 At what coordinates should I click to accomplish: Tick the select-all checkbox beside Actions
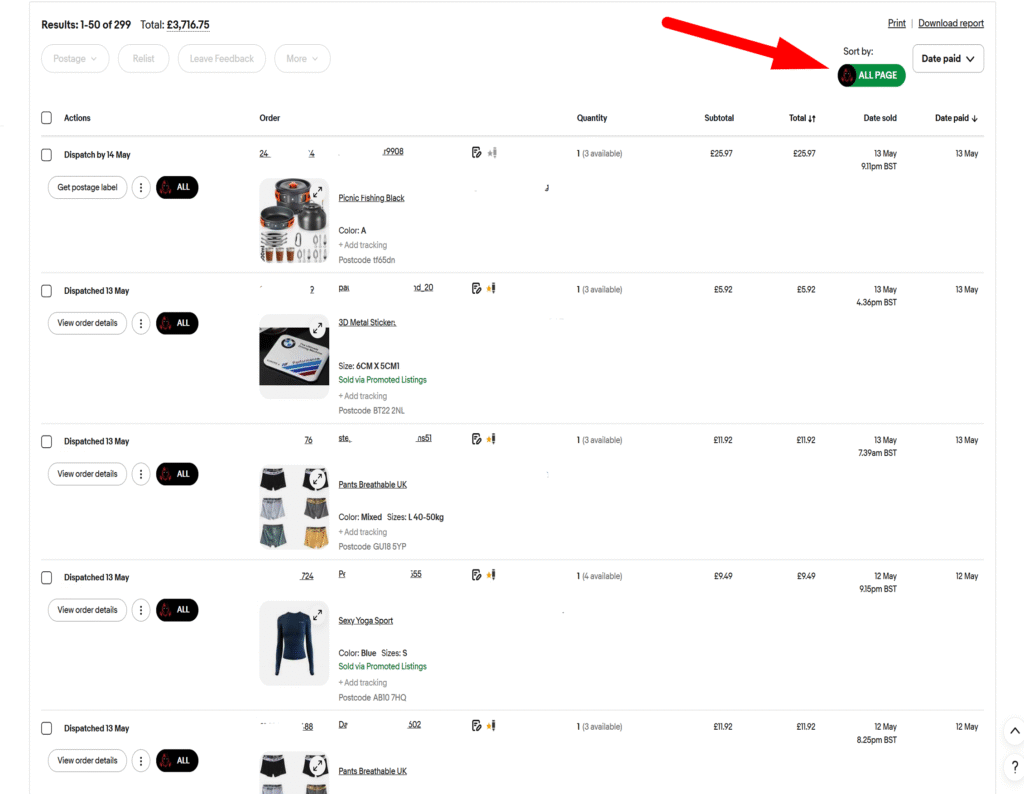pyautogui.click(x=46, y=118)
